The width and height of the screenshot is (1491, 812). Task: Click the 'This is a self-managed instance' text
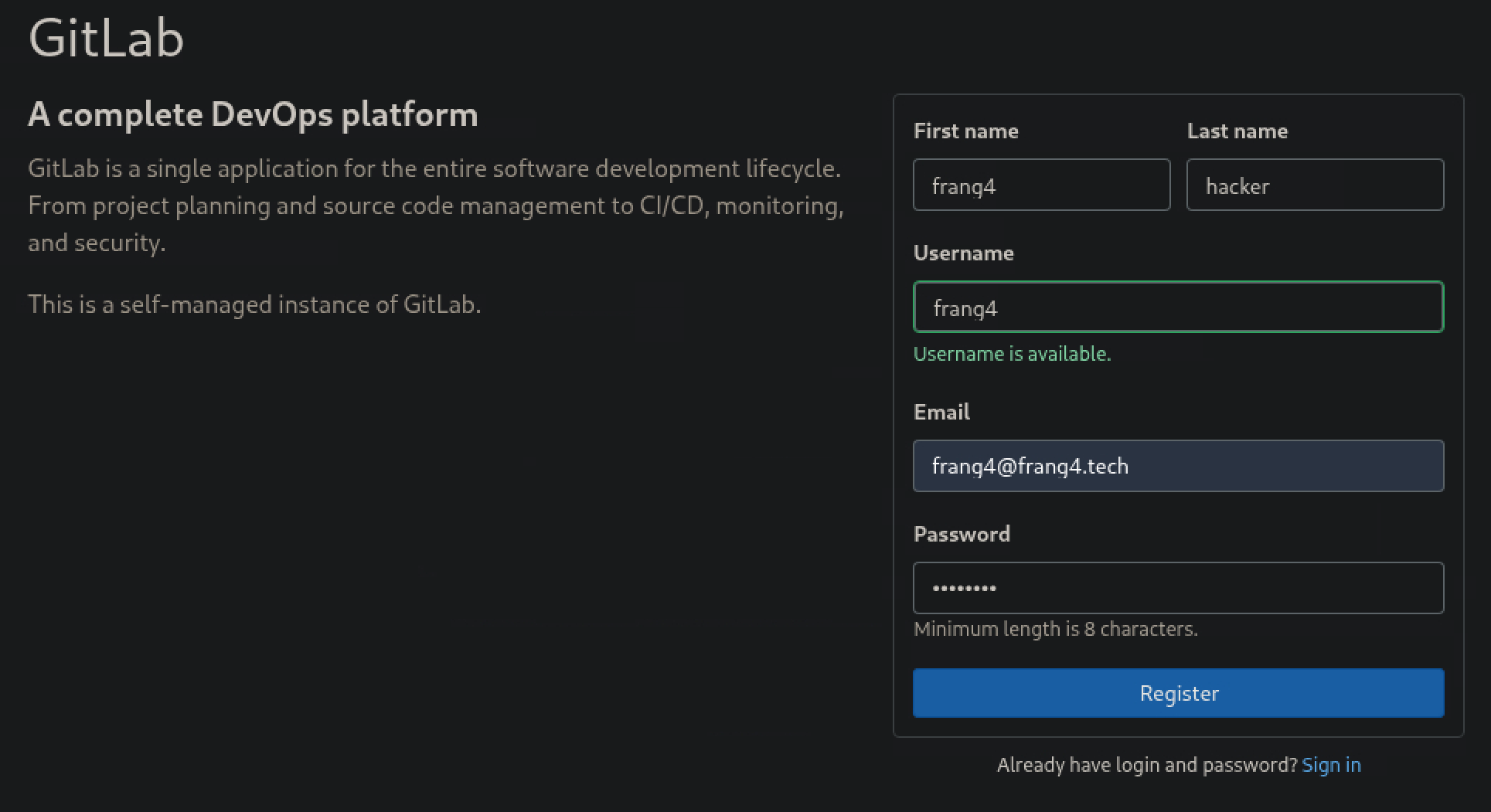coord(254,304)
